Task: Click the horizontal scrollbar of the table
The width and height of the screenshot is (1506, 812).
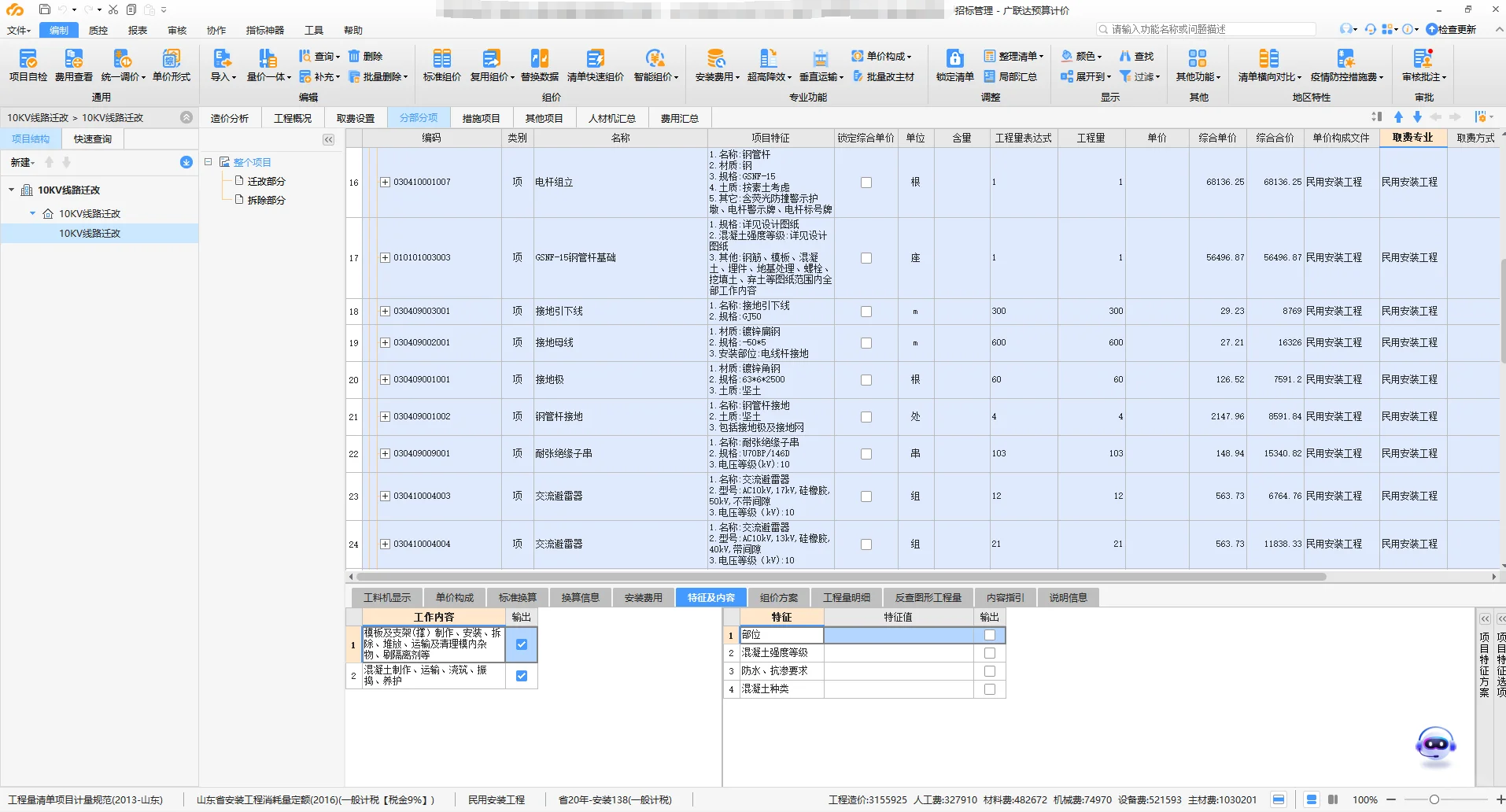Action: (x=841, y=577)
